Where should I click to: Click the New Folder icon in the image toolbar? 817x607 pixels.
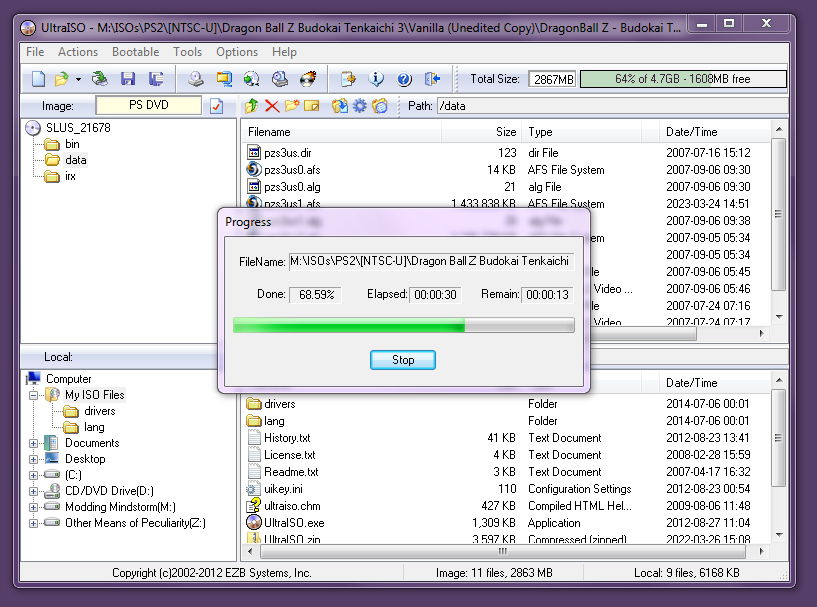(292, 106)
